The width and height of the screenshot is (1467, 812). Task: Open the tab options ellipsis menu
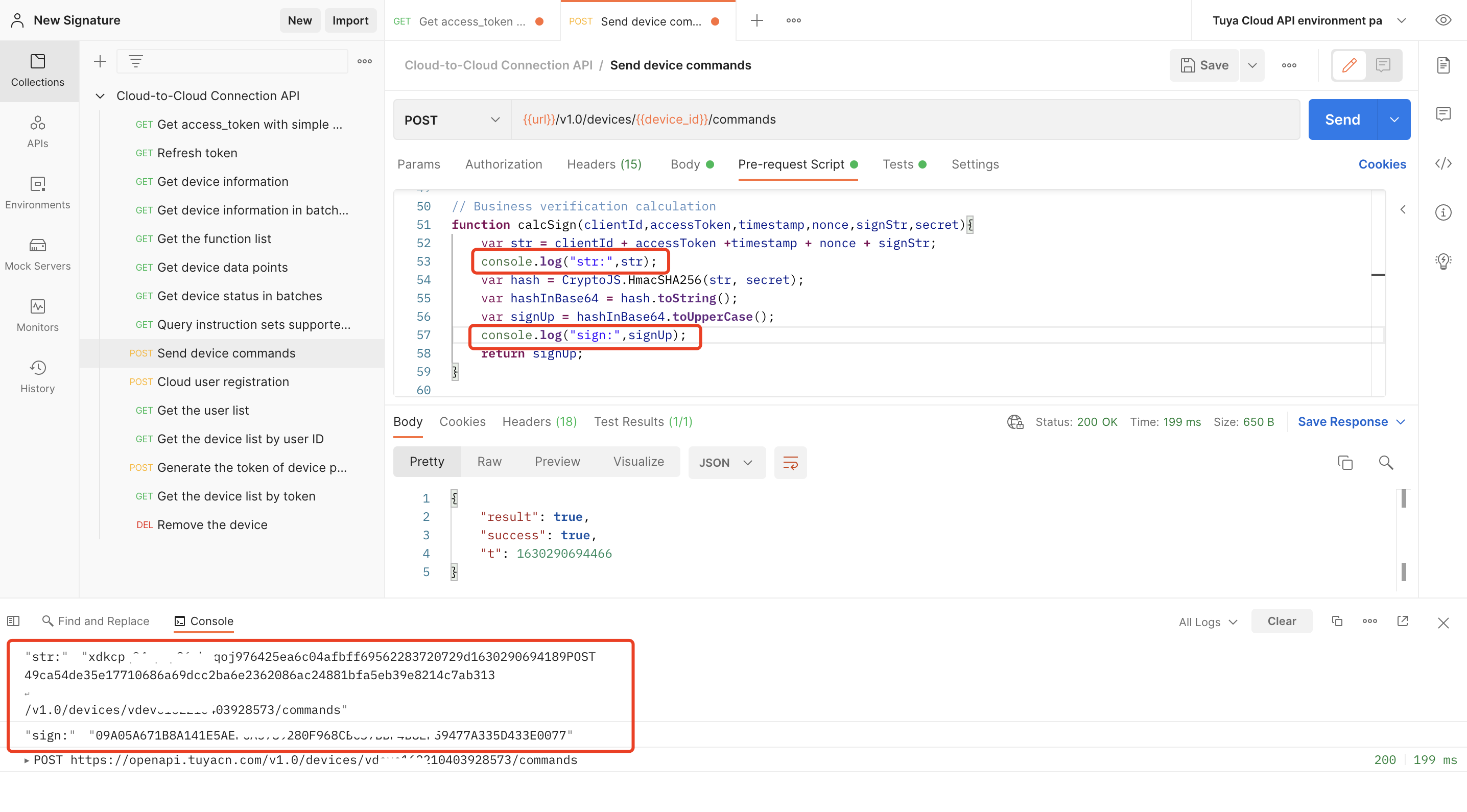(793, 20)
